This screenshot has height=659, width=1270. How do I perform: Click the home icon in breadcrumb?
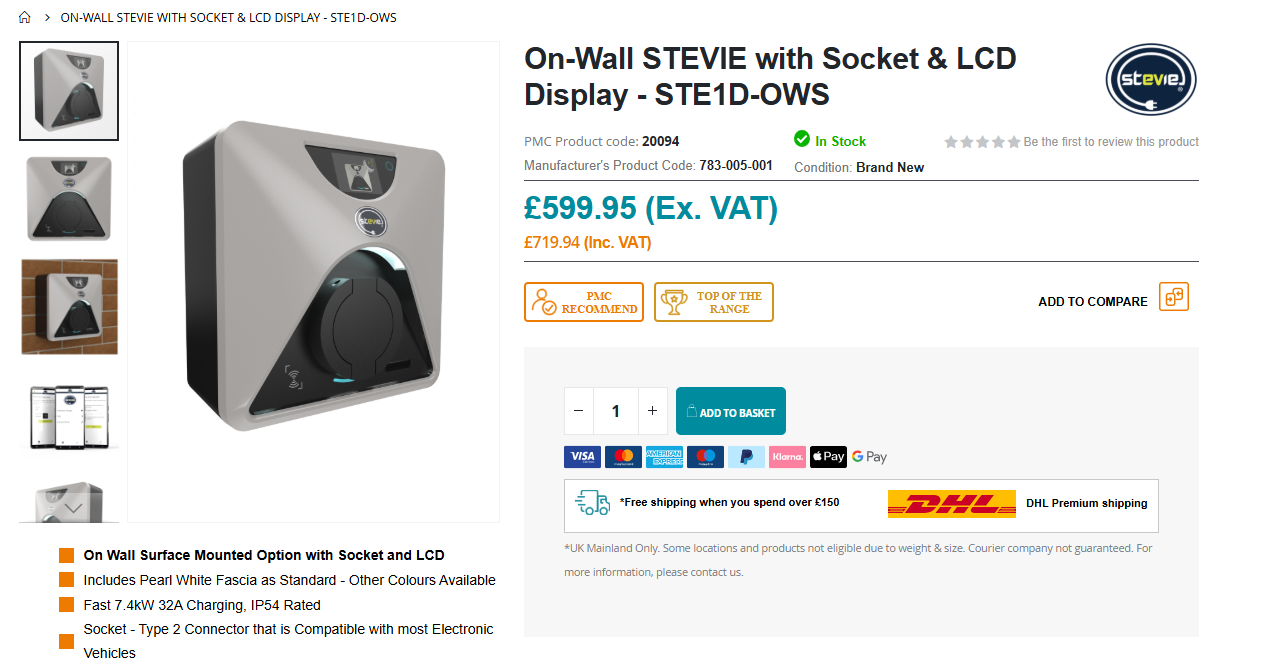25,17
